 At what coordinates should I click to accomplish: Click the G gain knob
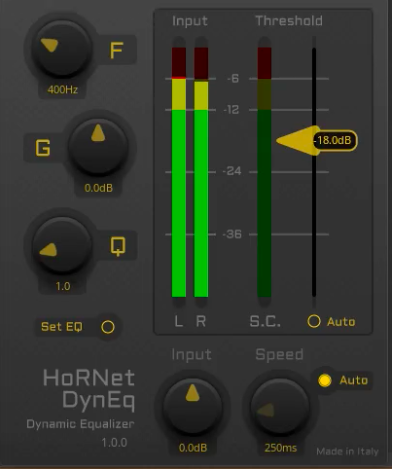coord(98,146)
